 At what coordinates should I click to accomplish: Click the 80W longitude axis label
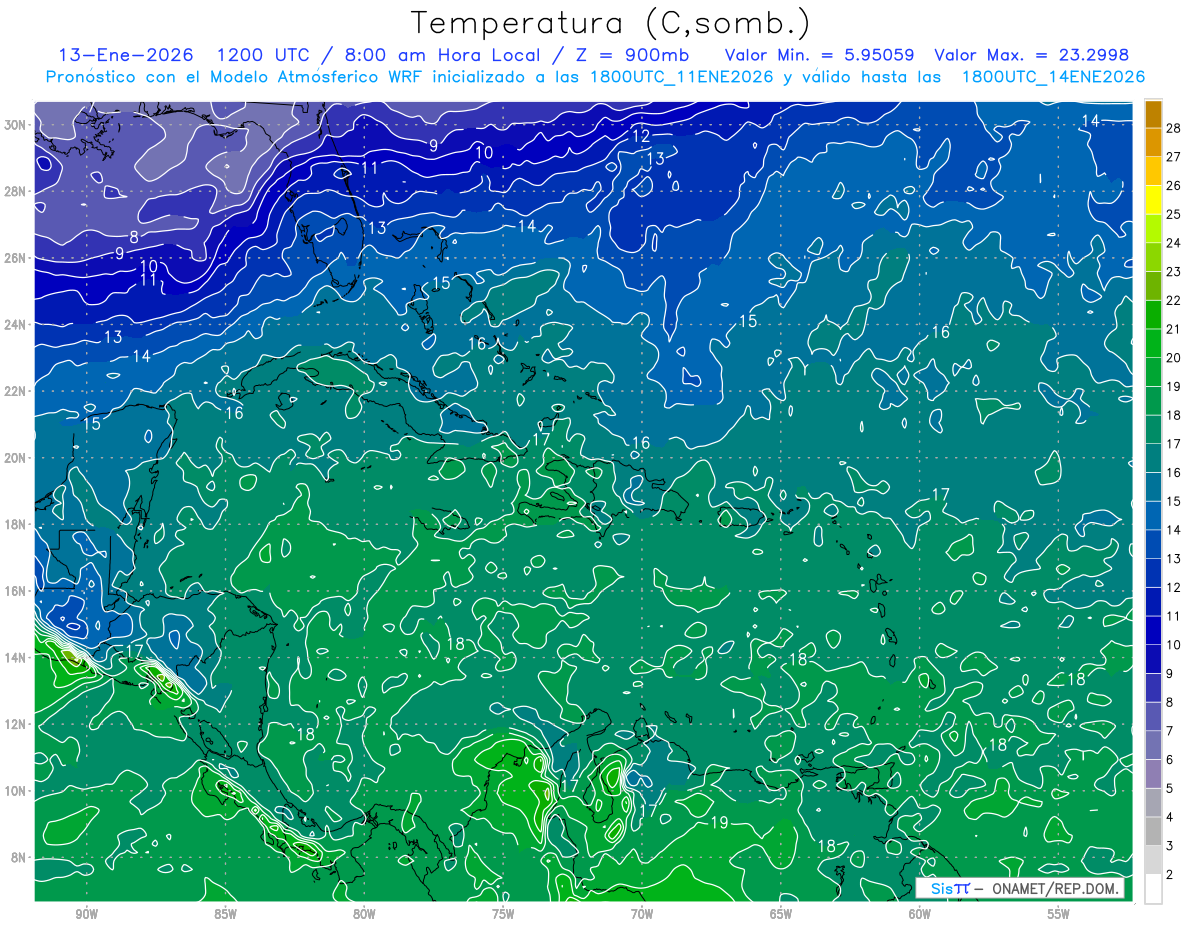click(364, 914)
